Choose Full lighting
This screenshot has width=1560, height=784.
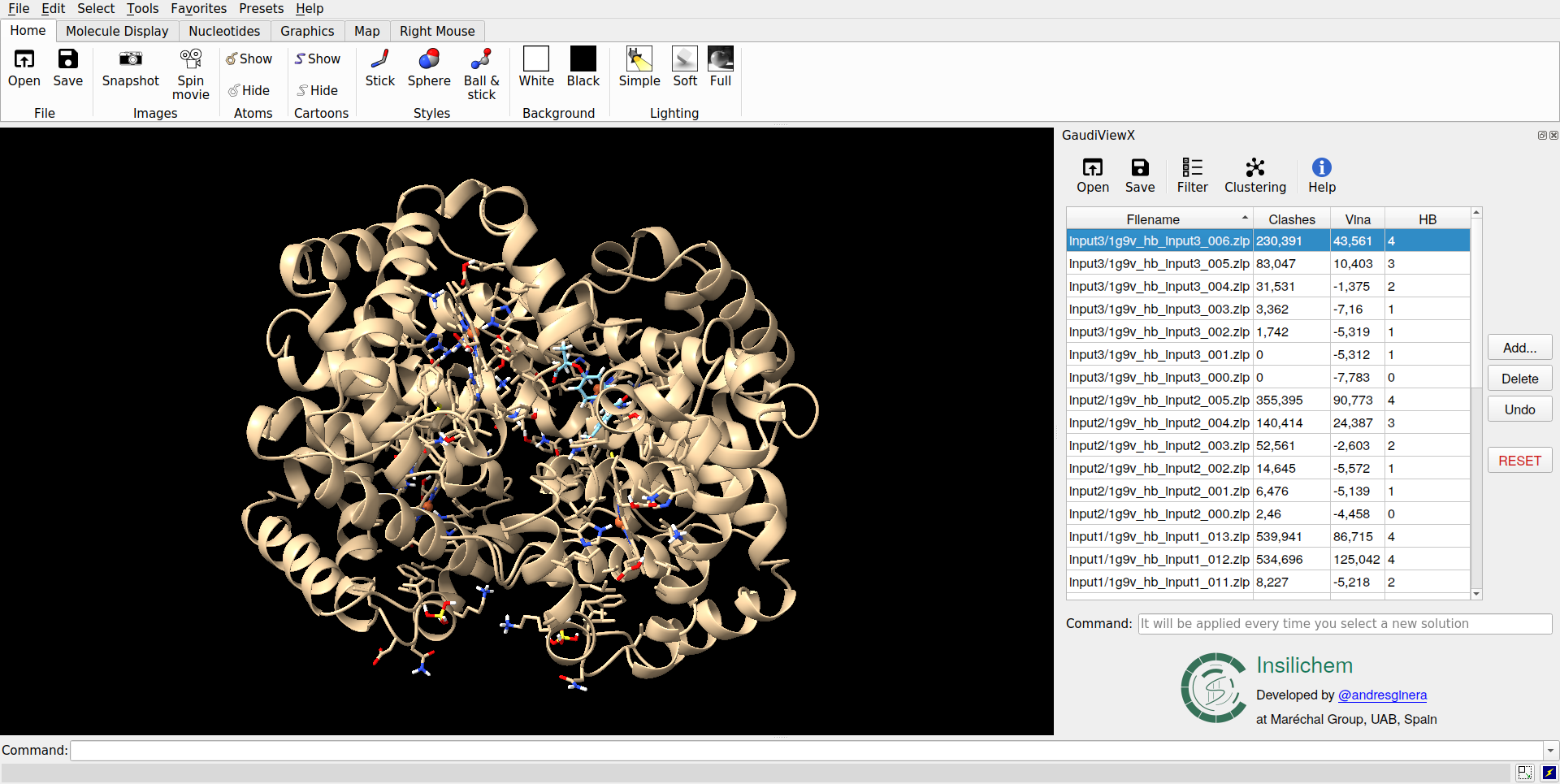coord(721,67)
